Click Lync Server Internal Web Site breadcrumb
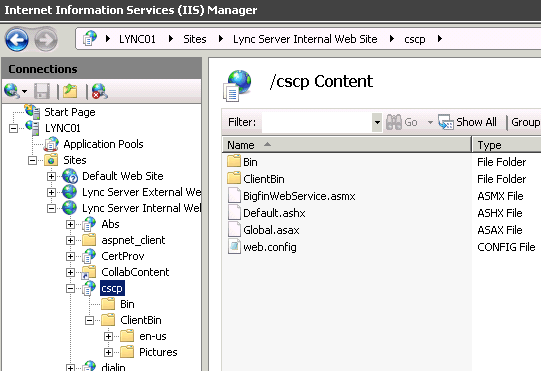 [x=305, y=39]
